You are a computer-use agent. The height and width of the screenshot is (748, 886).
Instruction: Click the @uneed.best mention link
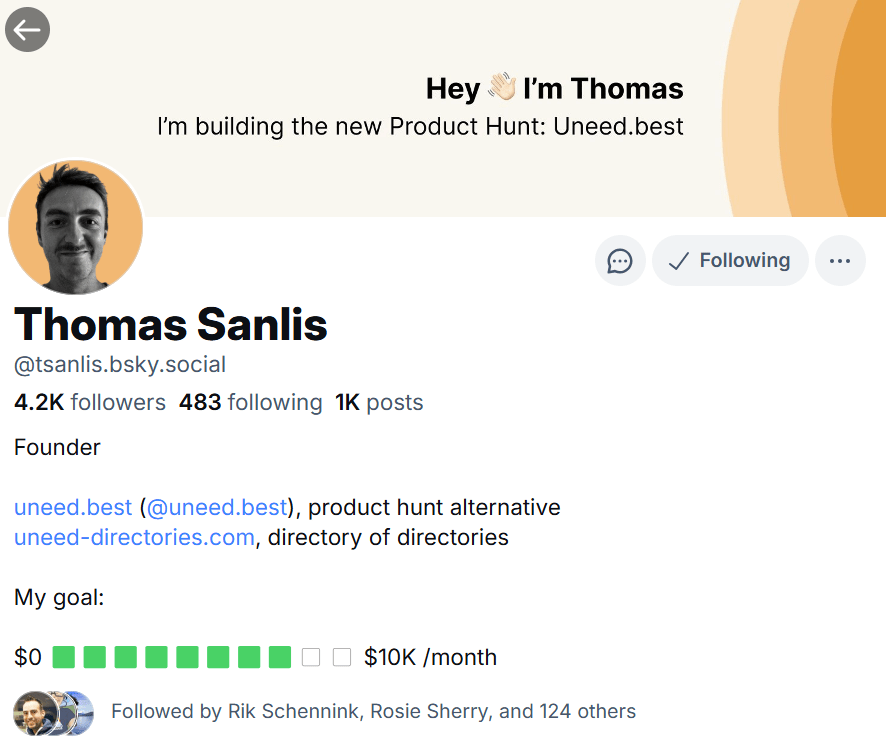216,507
